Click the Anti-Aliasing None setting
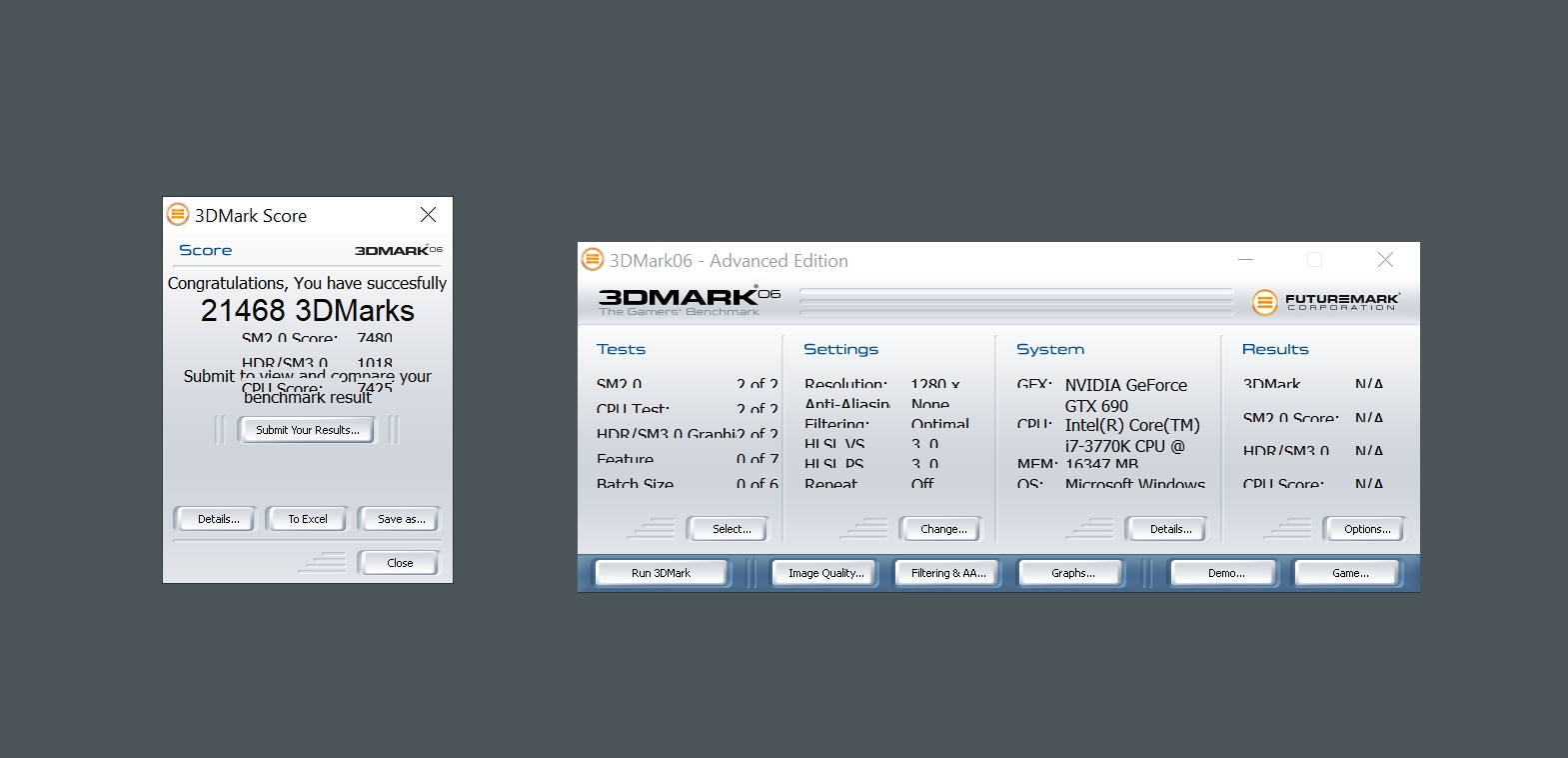1568x758 pixels. click(x=877, y=404)
